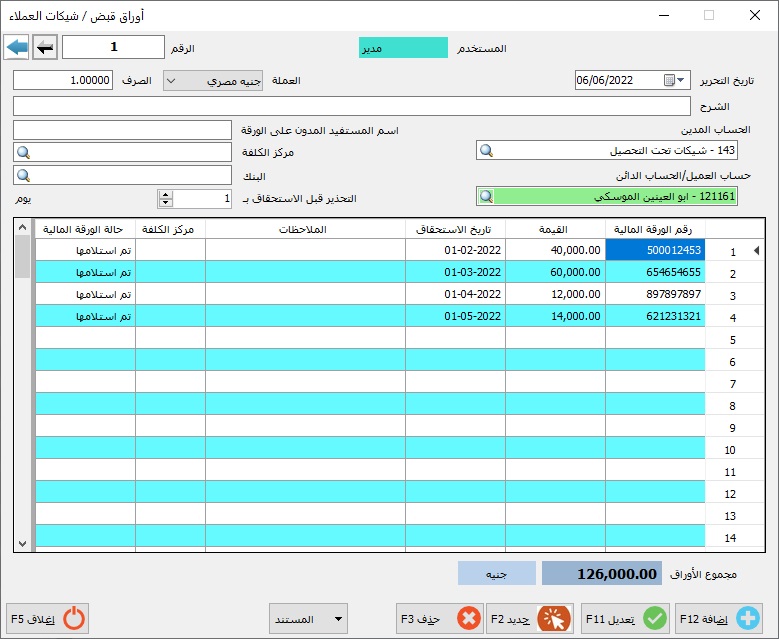
Task: Open the calendar icon in date field
Action: pyautogui.click(x=669, y=81)
